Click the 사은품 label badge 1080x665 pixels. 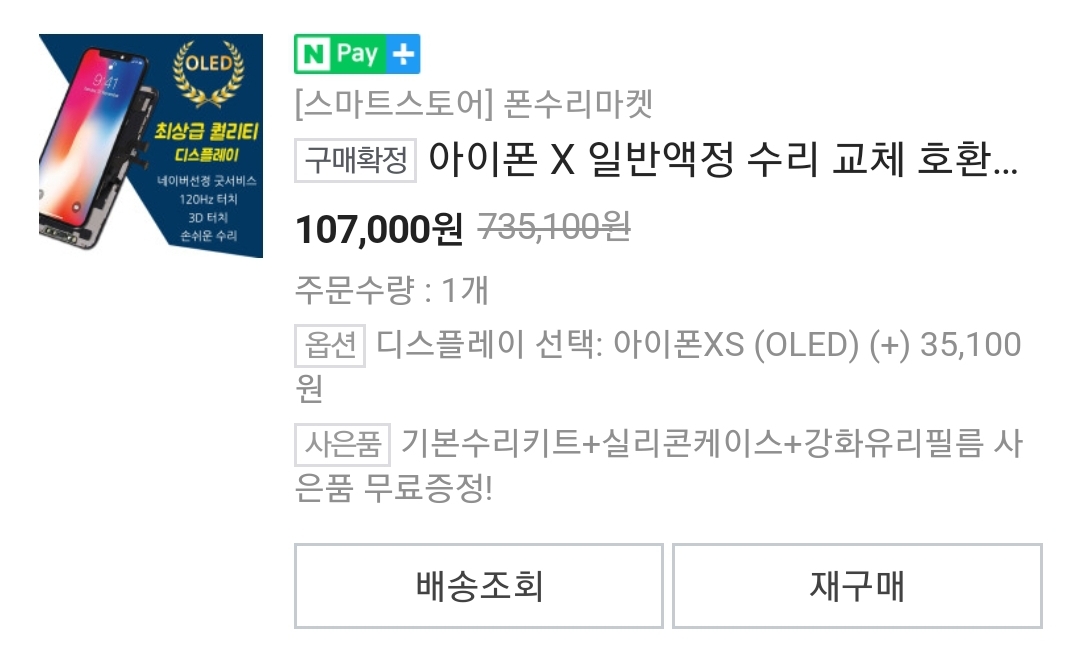click(342, 444)
